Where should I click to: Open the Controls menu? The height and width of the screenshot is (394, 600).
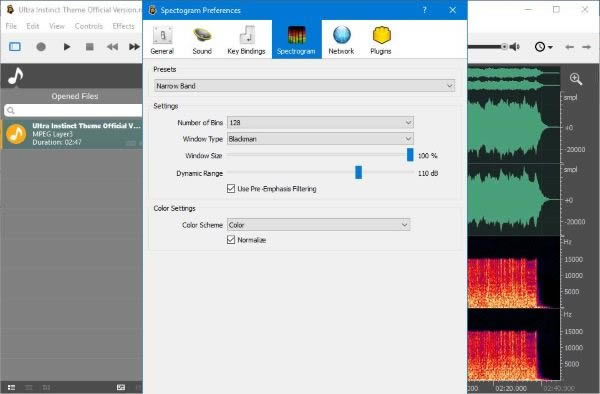click(89, 26)
